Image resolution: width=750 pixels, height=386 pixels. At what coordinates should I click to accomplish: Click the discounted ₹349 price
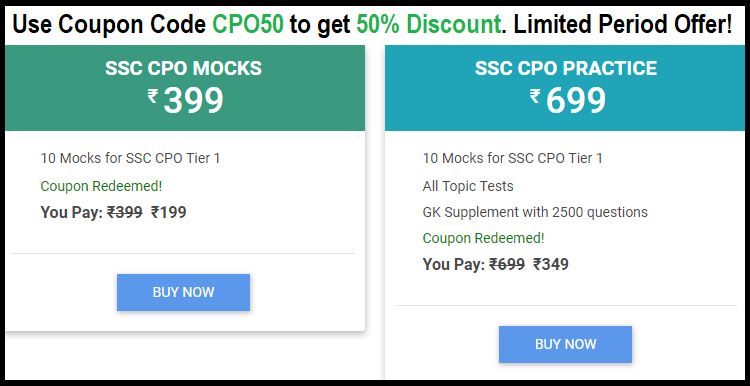(551, 264)
